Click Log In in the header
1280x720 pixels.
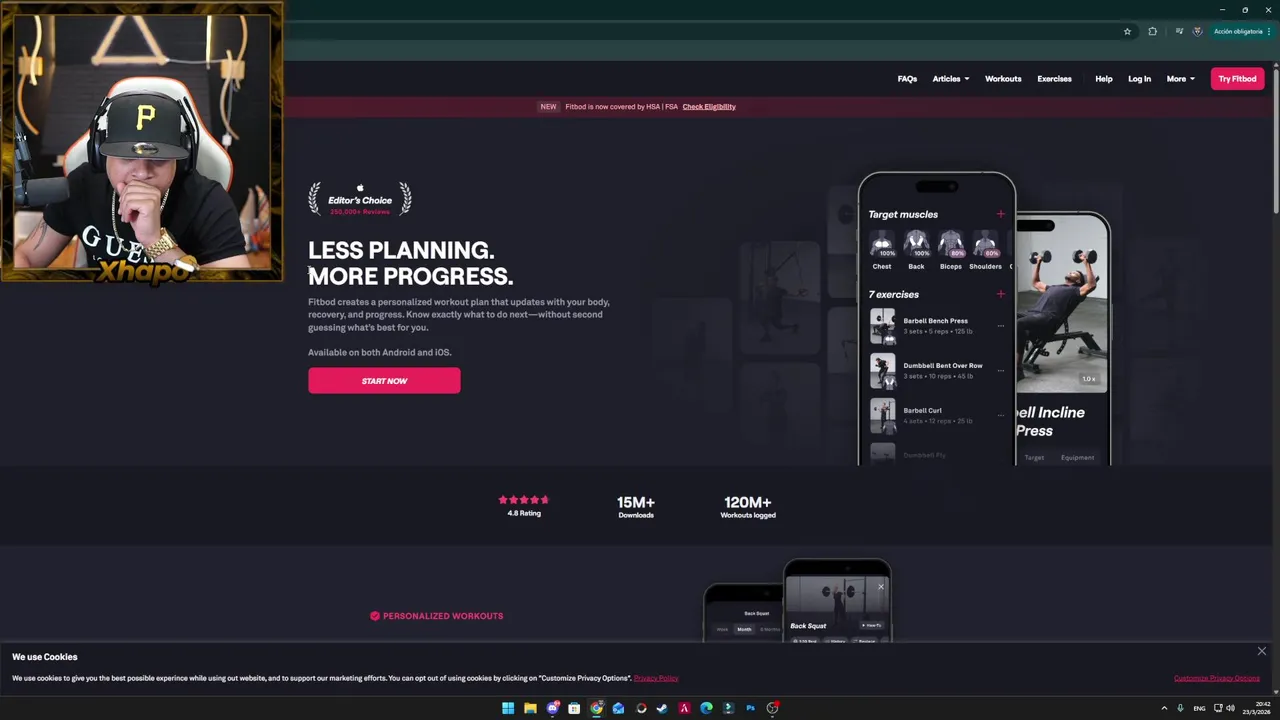[x=1139, y=79]
